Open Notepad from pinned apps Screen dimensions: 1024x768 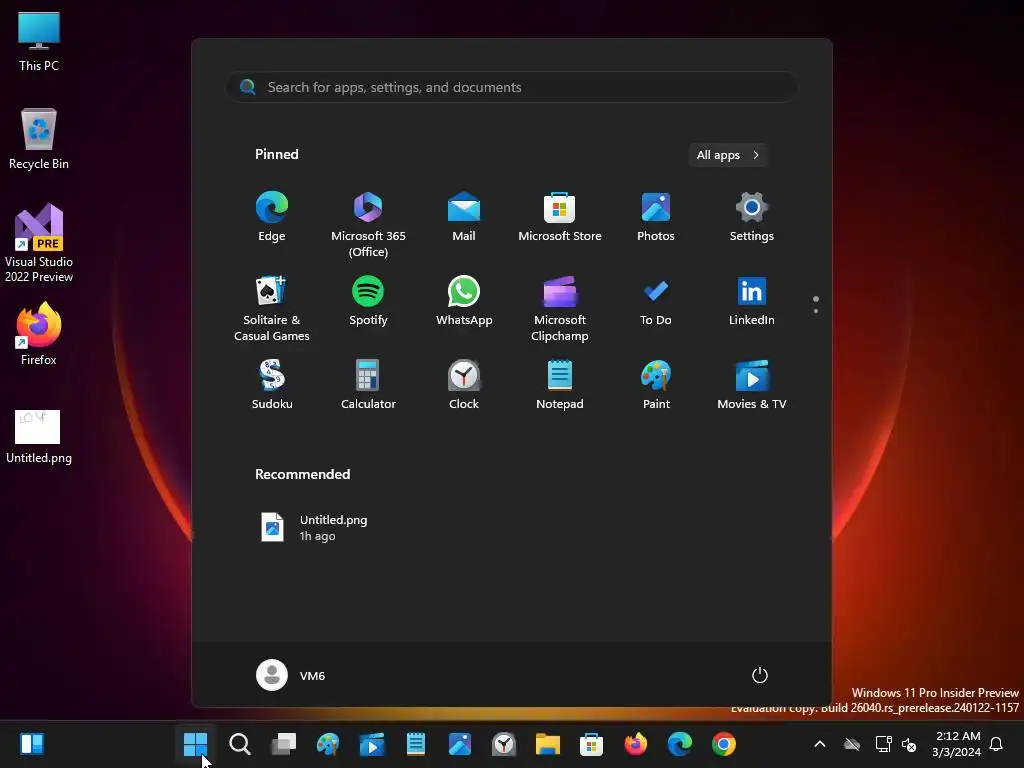[x=560, y=385]
